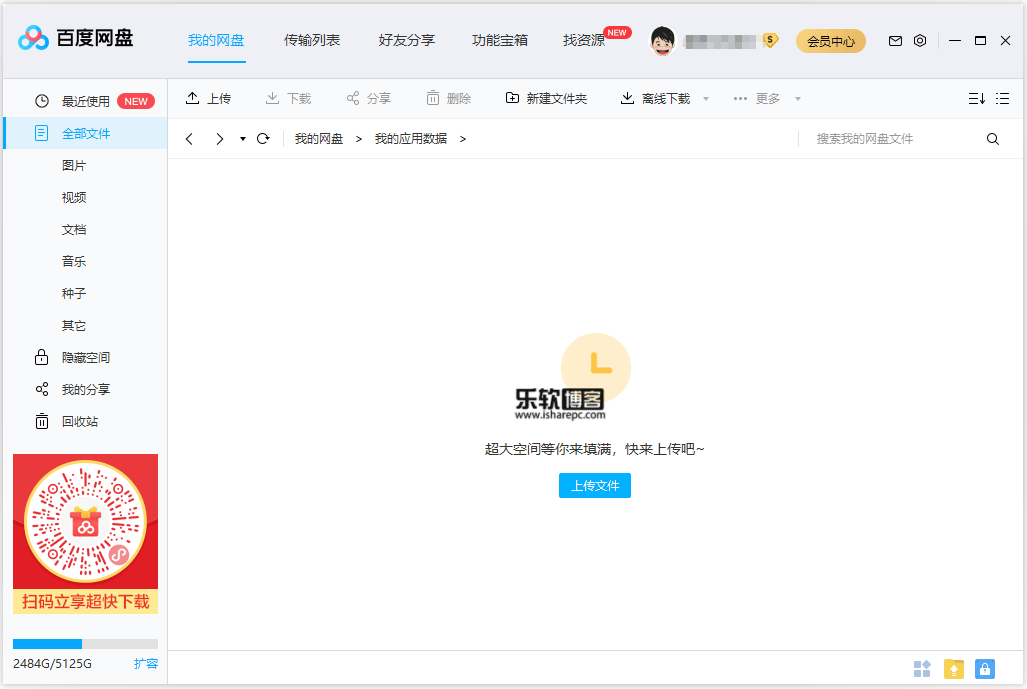
Task: Switch to the 找资源 tab
Action: (x=584, y=41)
